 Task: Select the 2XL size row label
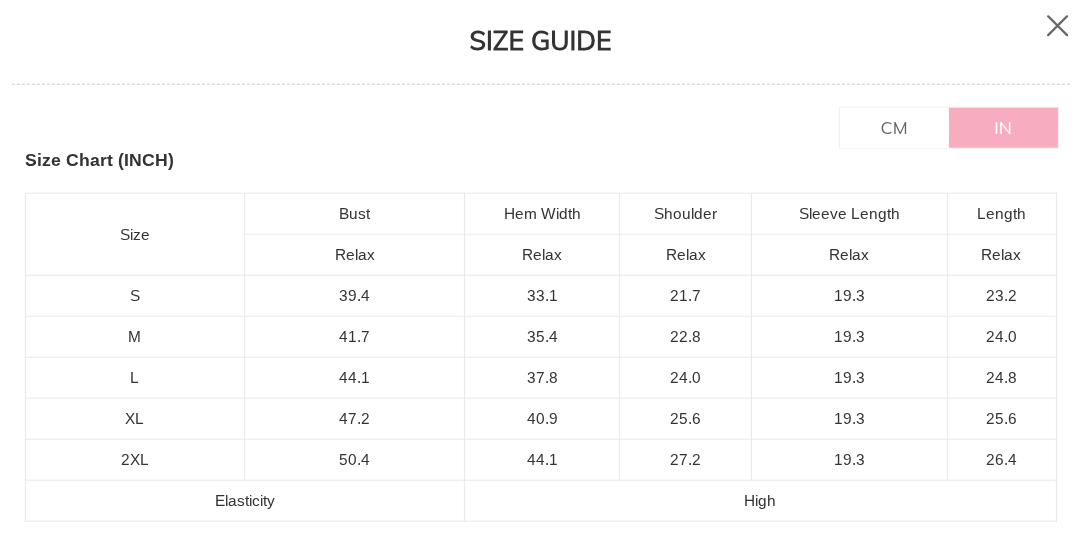click(135, 460)
